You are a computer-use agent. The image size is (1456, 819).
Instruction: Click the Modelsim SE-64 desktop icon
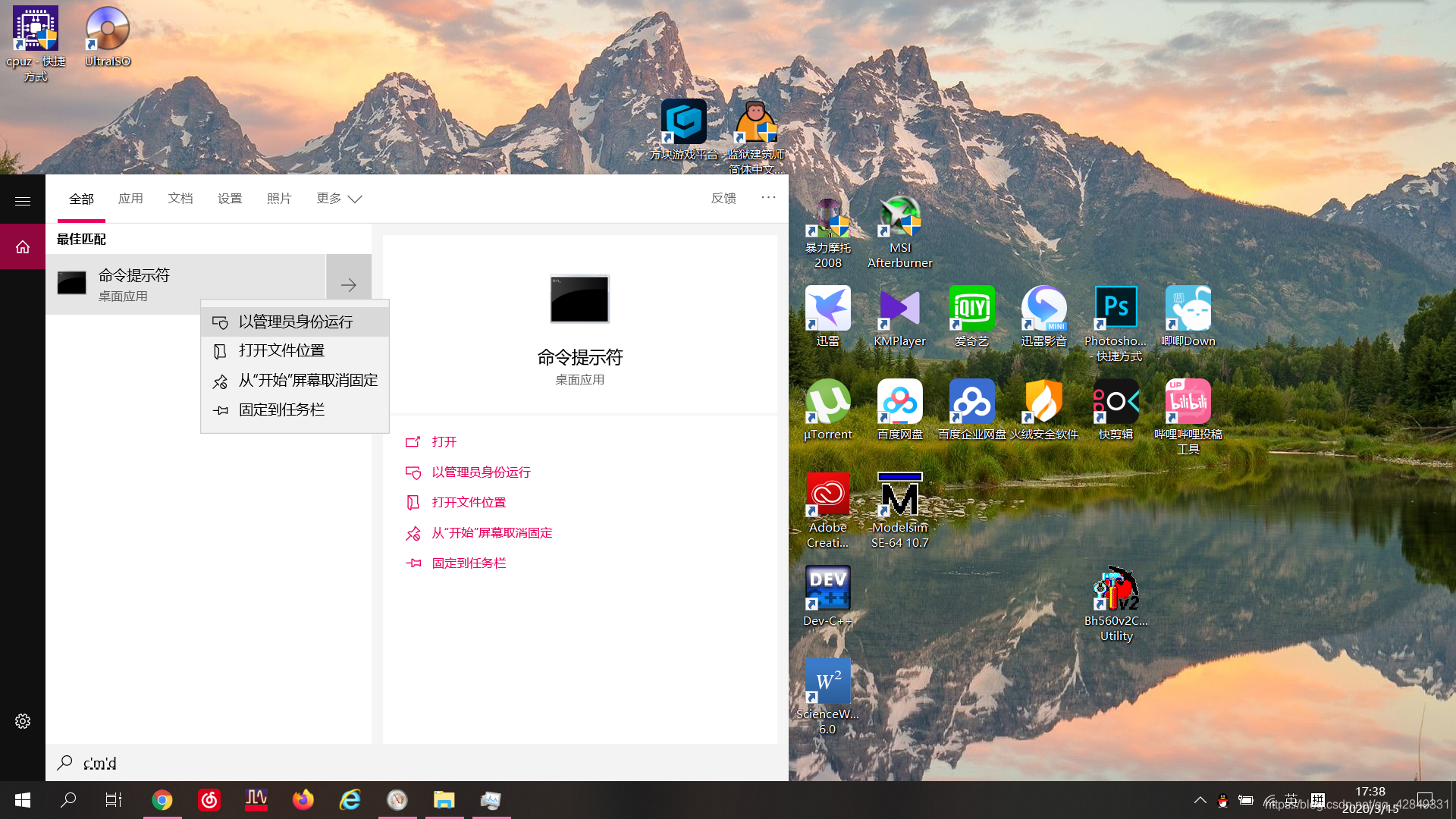coord(899,495)
